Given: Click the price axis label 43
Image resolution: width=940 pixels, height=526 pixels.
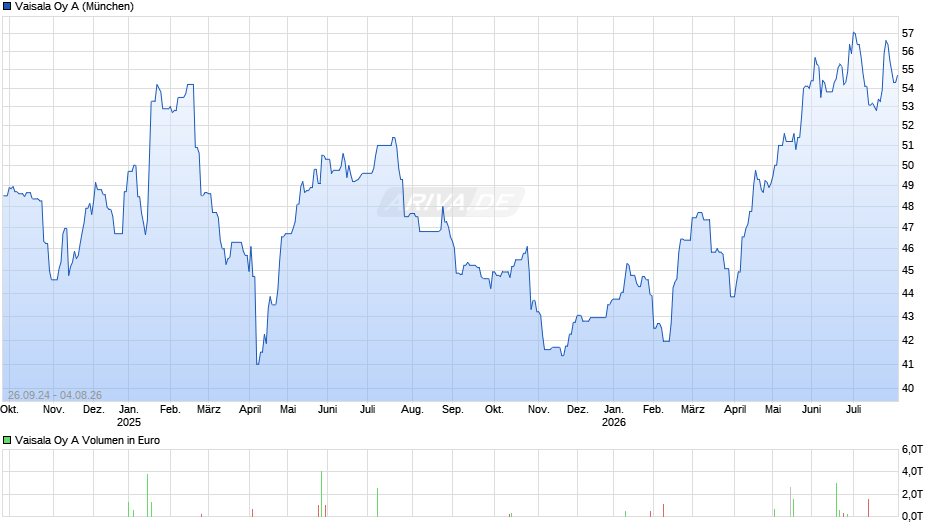Looking at the screenshot, I should [908, 316].
